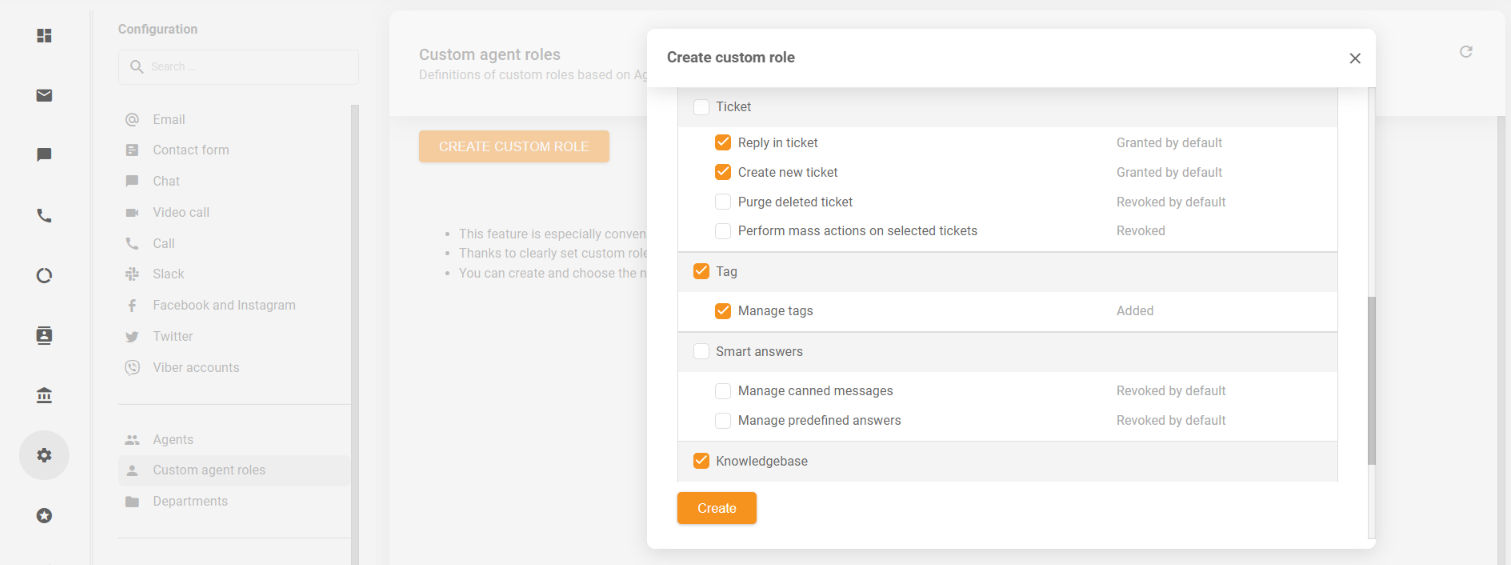Open the Chats icon in sidebar

[x=44, y=156]
